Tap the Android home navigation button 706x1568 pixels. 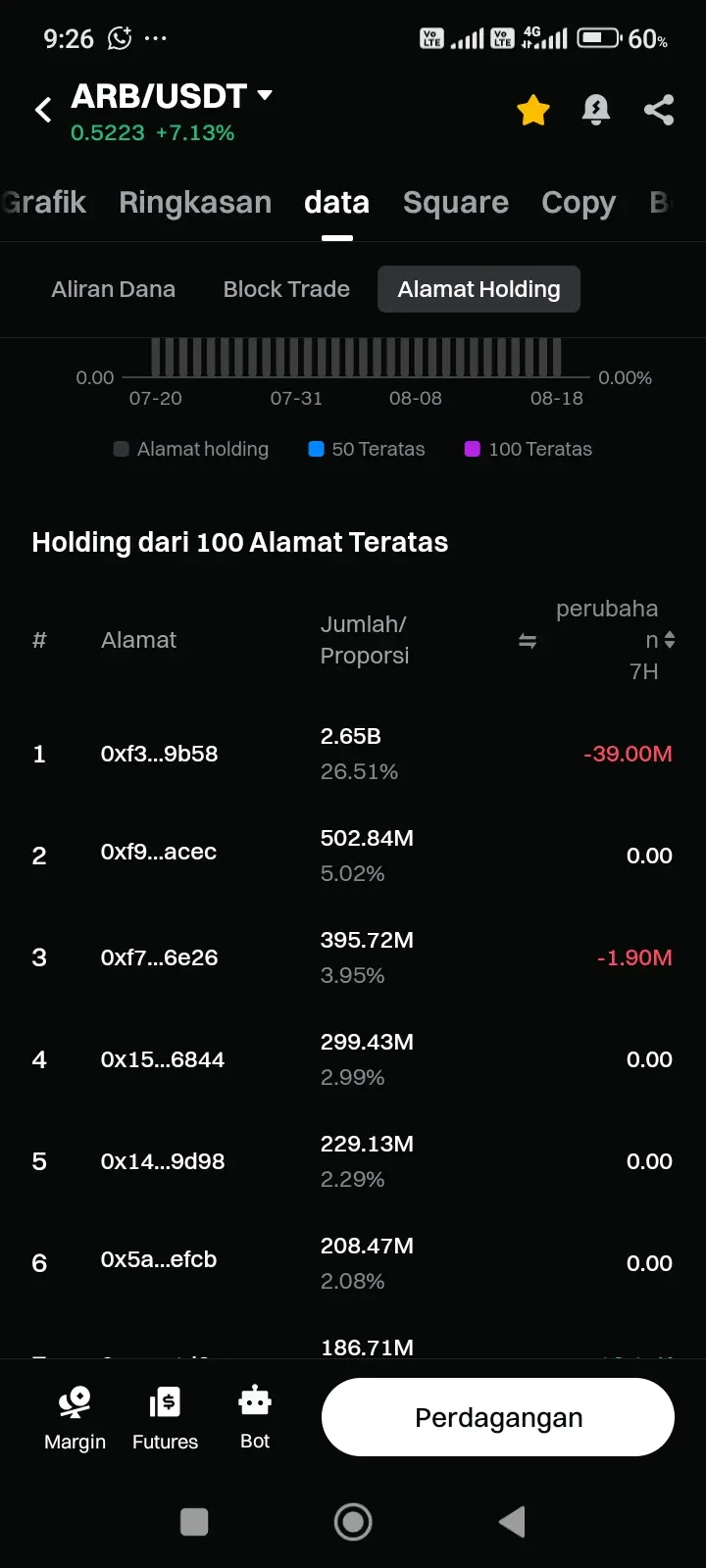click(353, 1522)
